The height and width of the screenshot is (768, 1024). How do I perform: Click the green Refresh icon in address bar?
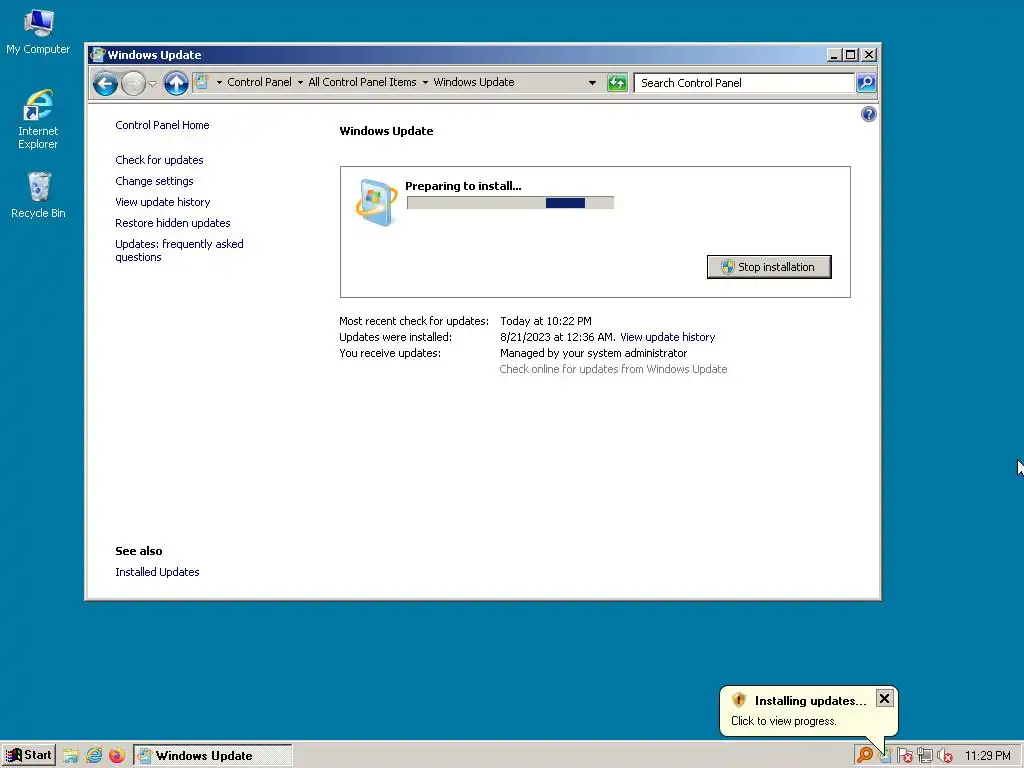(x=616, y=83)
